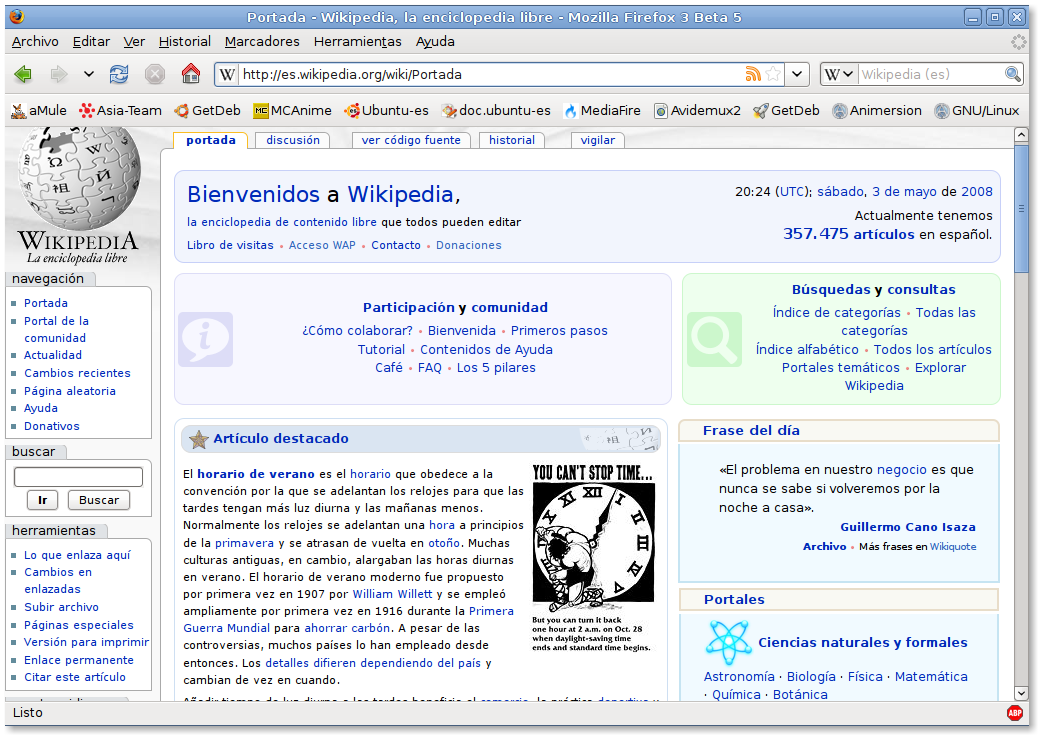Open the Adblock Plus icon in status bar
The height and width of the screenshot is (735, 1038).
click(1014, 713)
